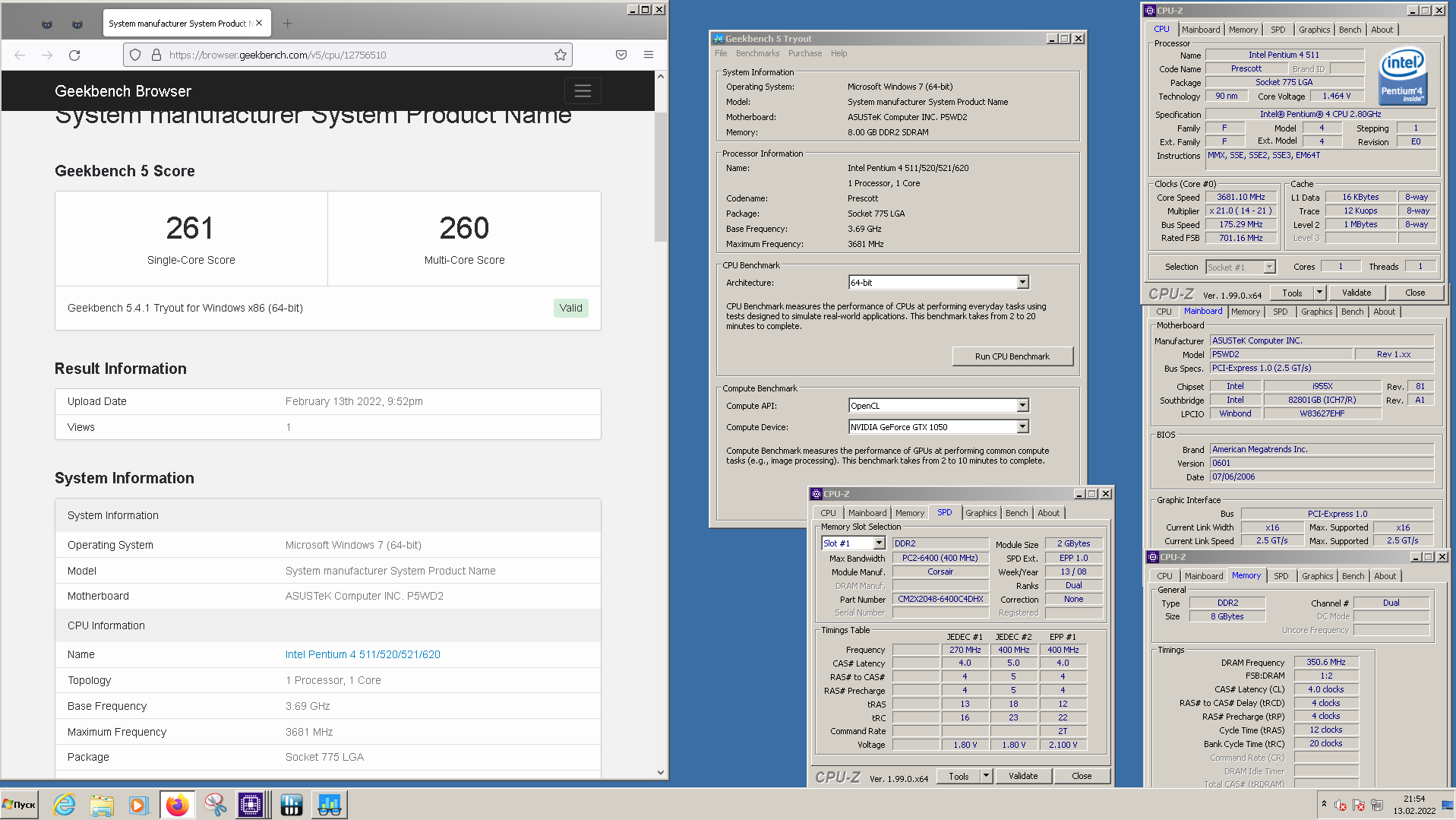Show hidden tray icons

pos(1324,804)
